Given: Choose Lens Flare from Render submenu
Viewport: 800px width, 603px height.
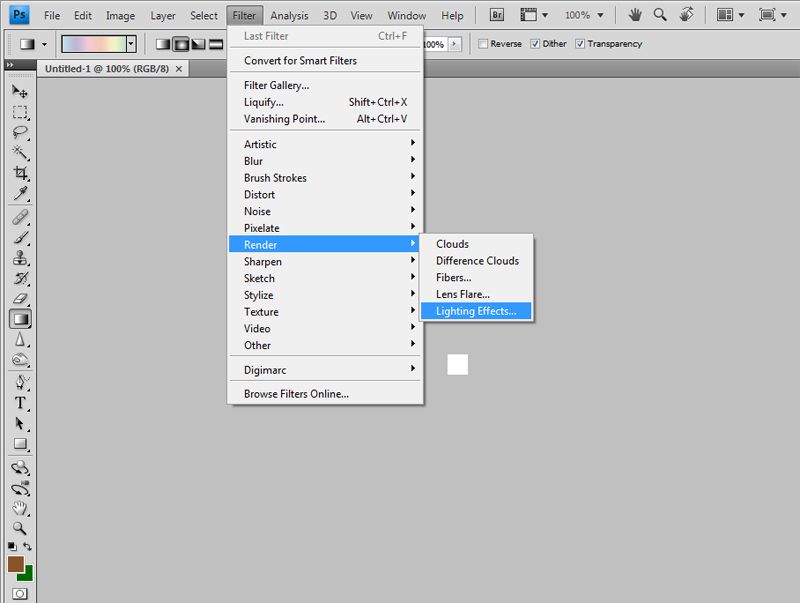Looking at the screenshot, I should [476, 294].
